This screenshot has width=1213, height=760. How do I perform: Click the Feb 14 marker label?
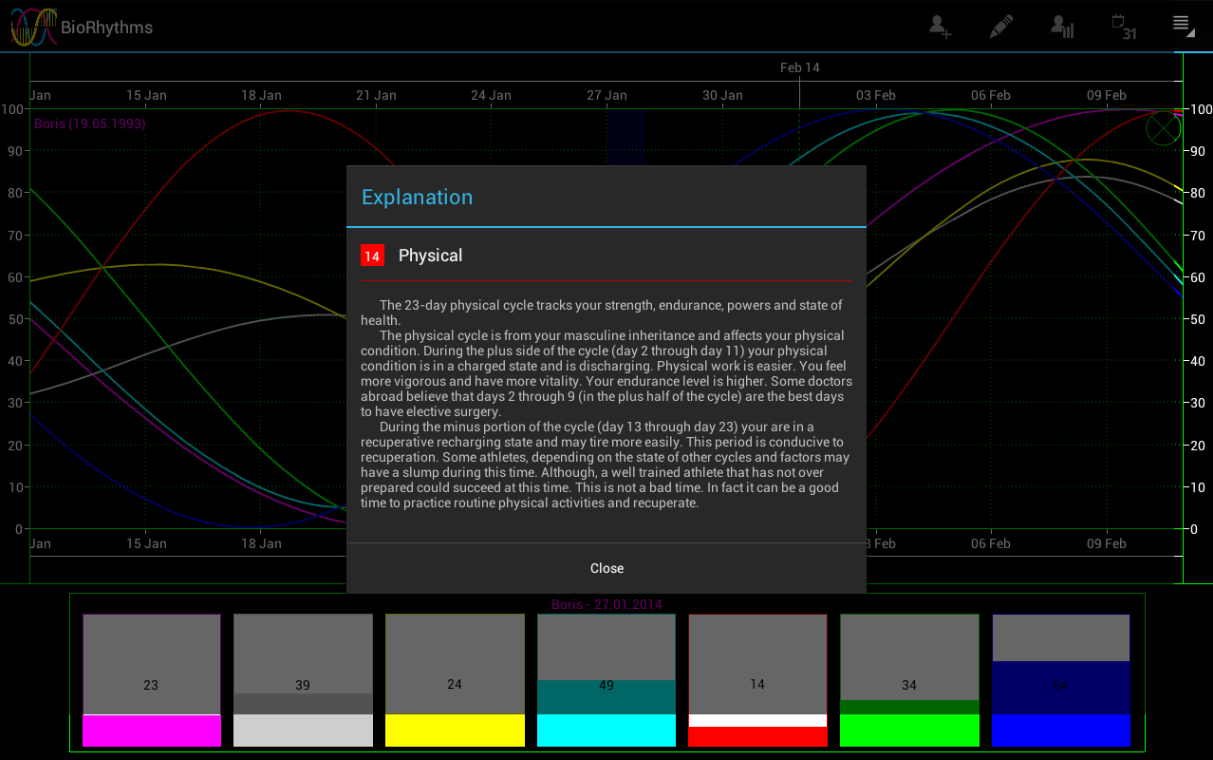[x=800, y=68]
